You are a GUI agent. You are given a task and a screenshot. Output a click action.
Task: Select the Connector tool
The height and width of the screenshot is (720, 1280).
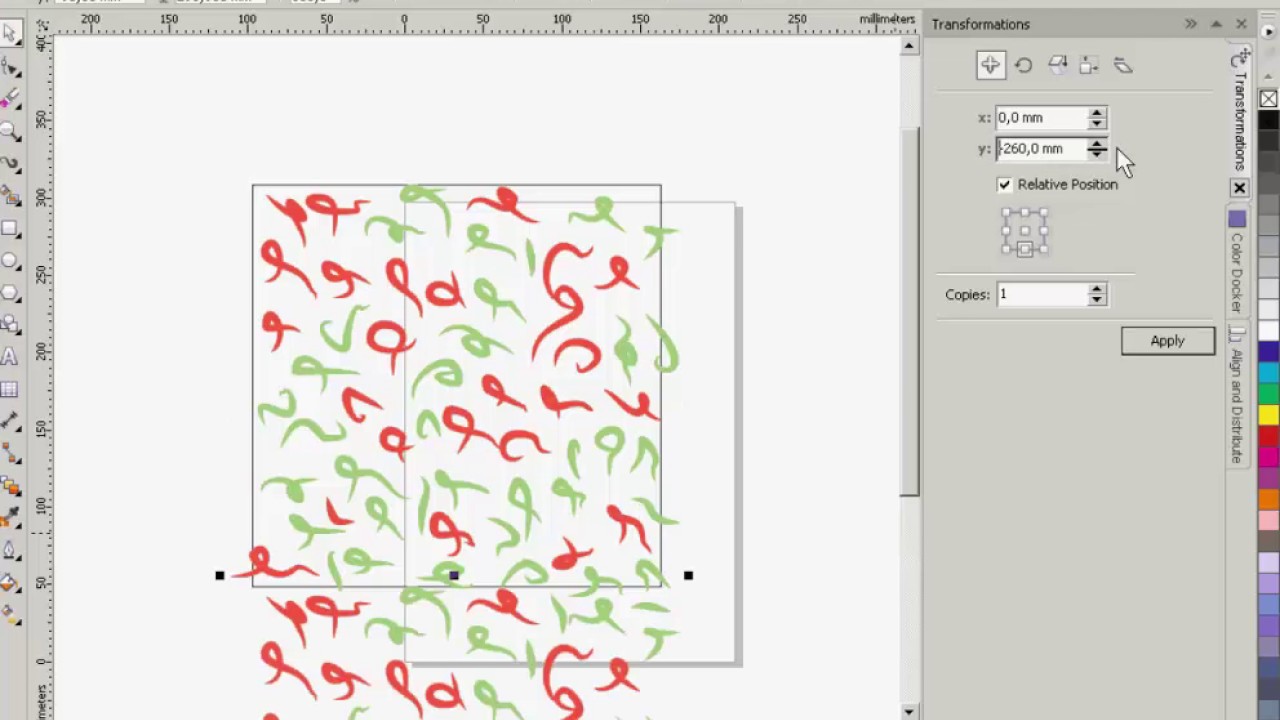click(10, 454)
